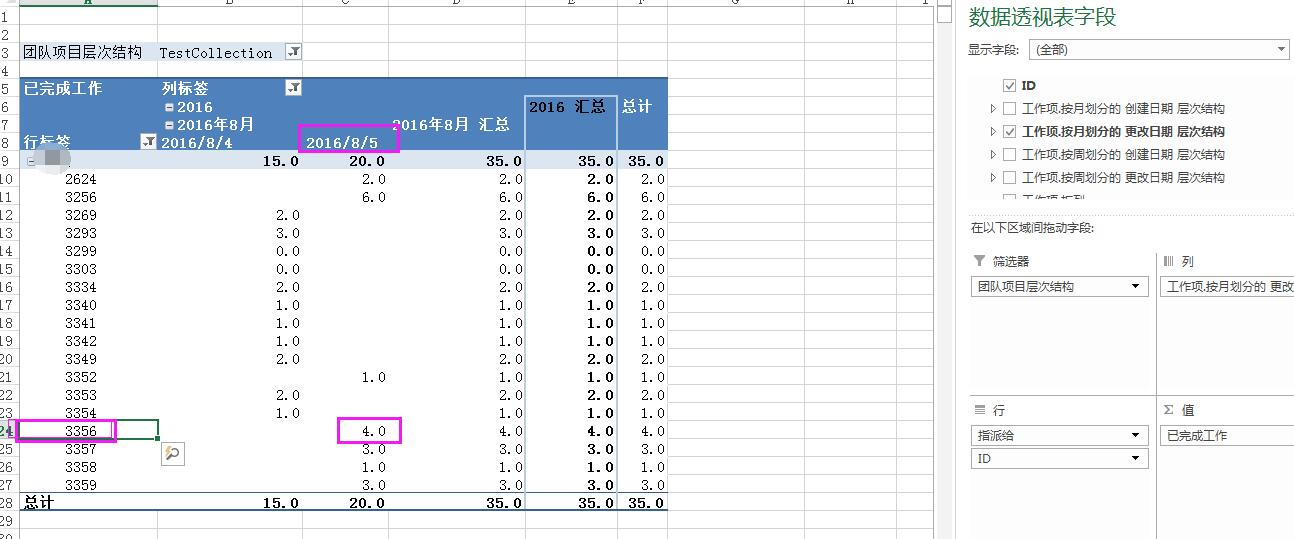Image resolution: width=1294 pixels, height=539 pixels.
Task: Open 行标签 row filter icon
Action: (x=148, y=142)
